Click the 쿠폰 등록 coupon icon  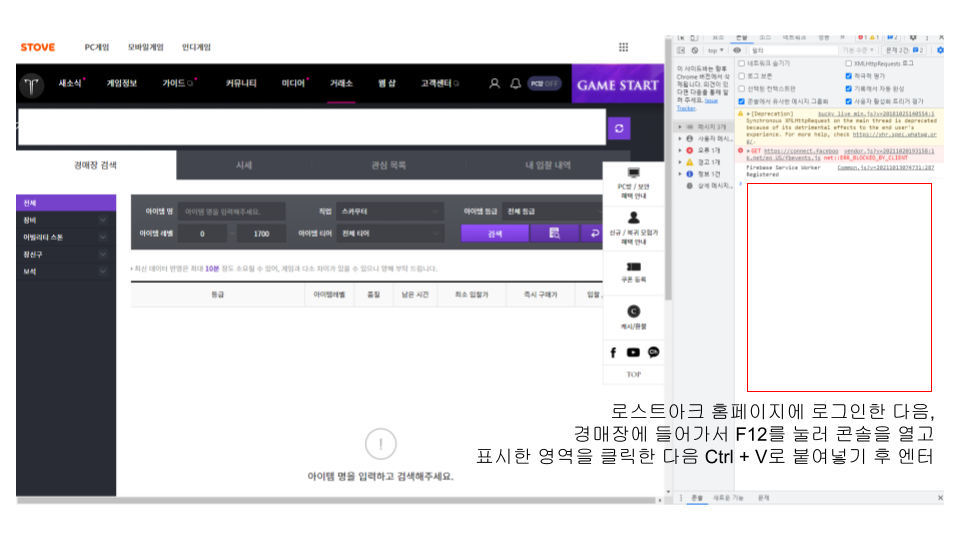coord(634,266)
